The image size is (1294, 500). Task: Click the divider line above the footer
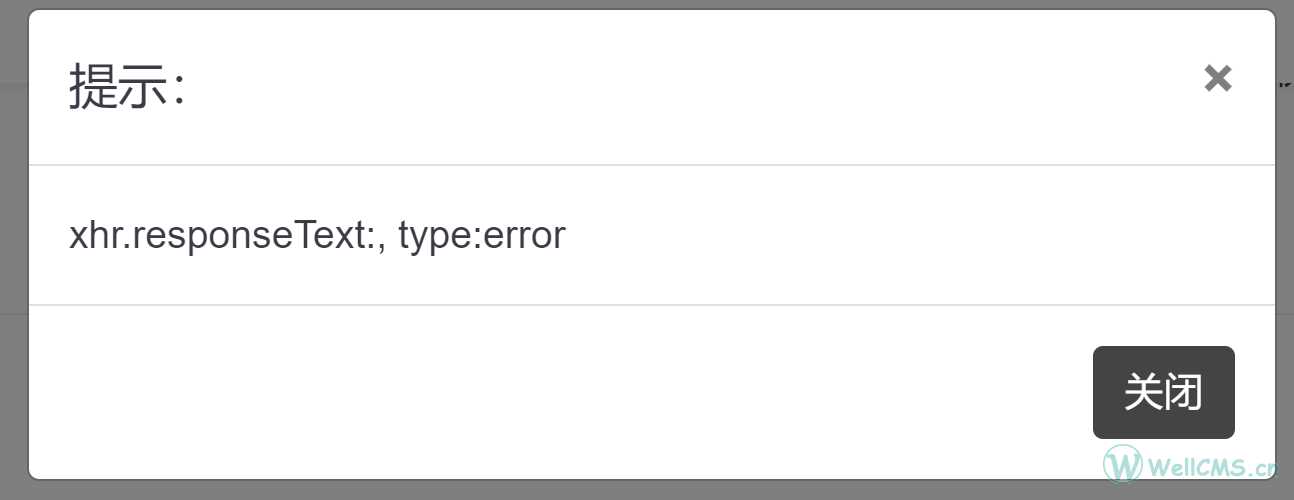pyautogui.click(x=652, y=304)
